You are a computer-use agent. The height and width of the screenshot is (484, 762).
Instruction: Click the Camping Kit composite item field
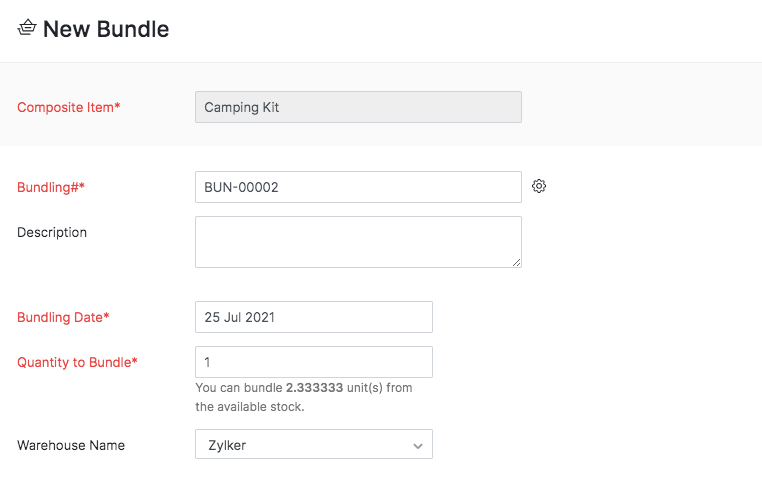click(x=358, y=107)
